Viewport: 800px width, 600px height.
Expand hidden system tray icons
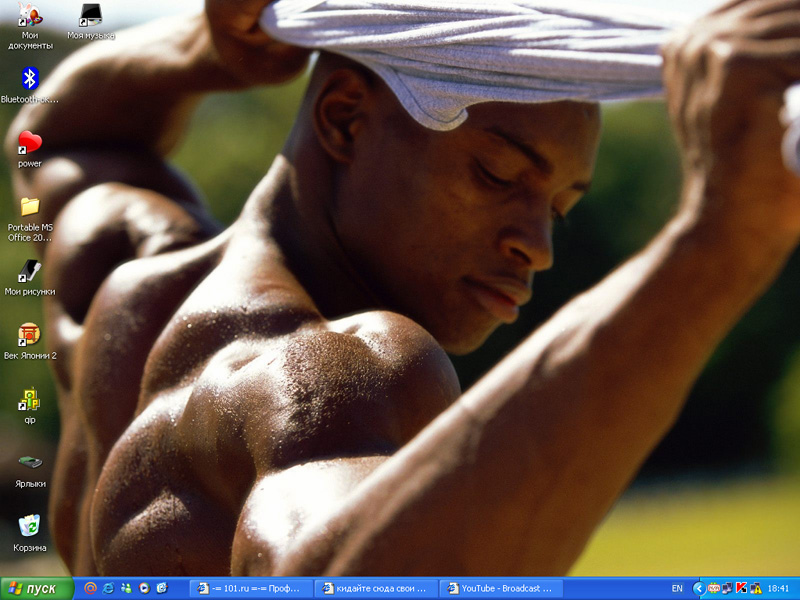[x=699, y=589]
